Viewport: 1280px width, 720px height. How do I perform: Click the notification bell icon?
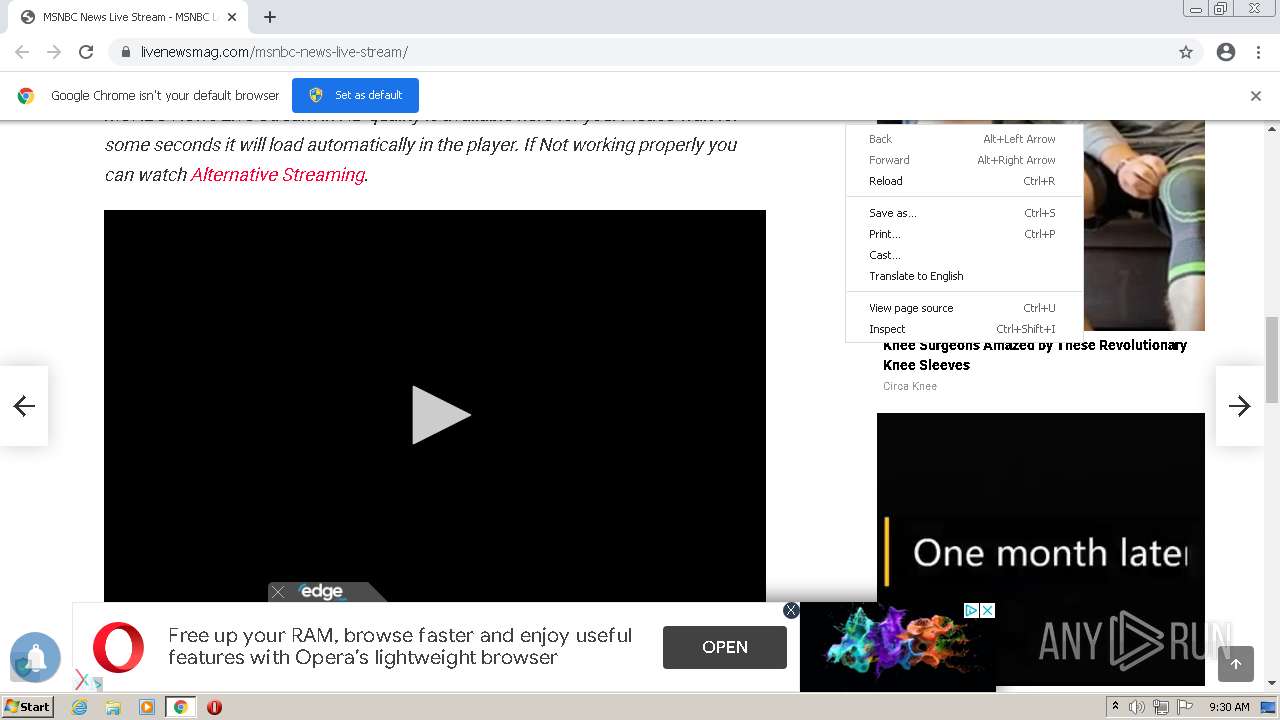(x=36, y=657)
